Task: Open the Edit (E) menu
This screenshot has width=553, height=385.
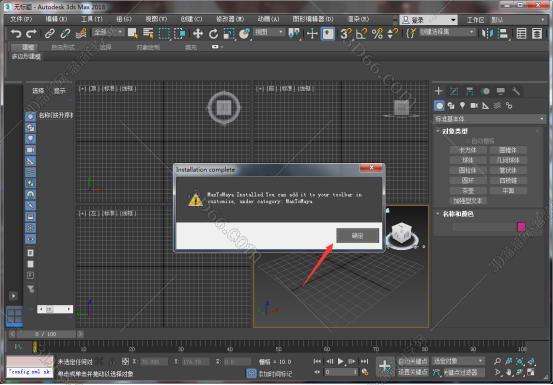Action: click(56, 19)
